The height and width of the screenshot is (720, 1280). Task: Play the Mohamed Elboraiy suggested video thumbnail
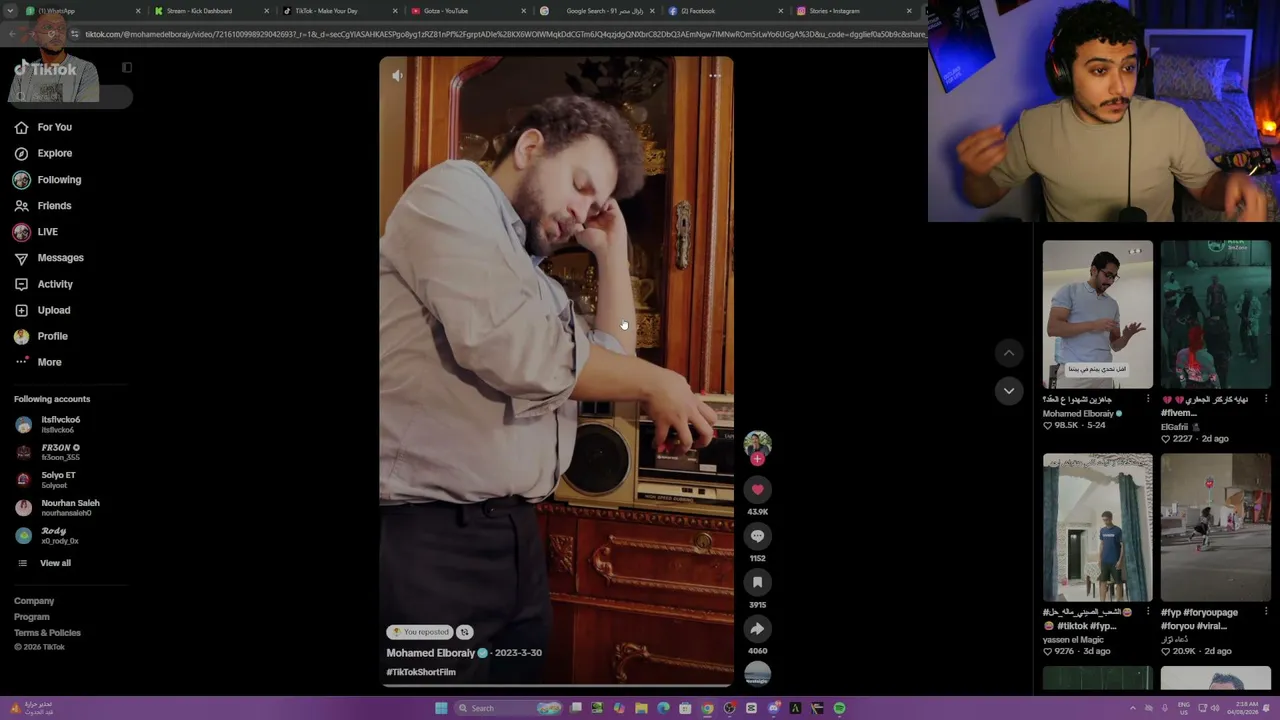pyautogui.click(x=1097, y=314)
